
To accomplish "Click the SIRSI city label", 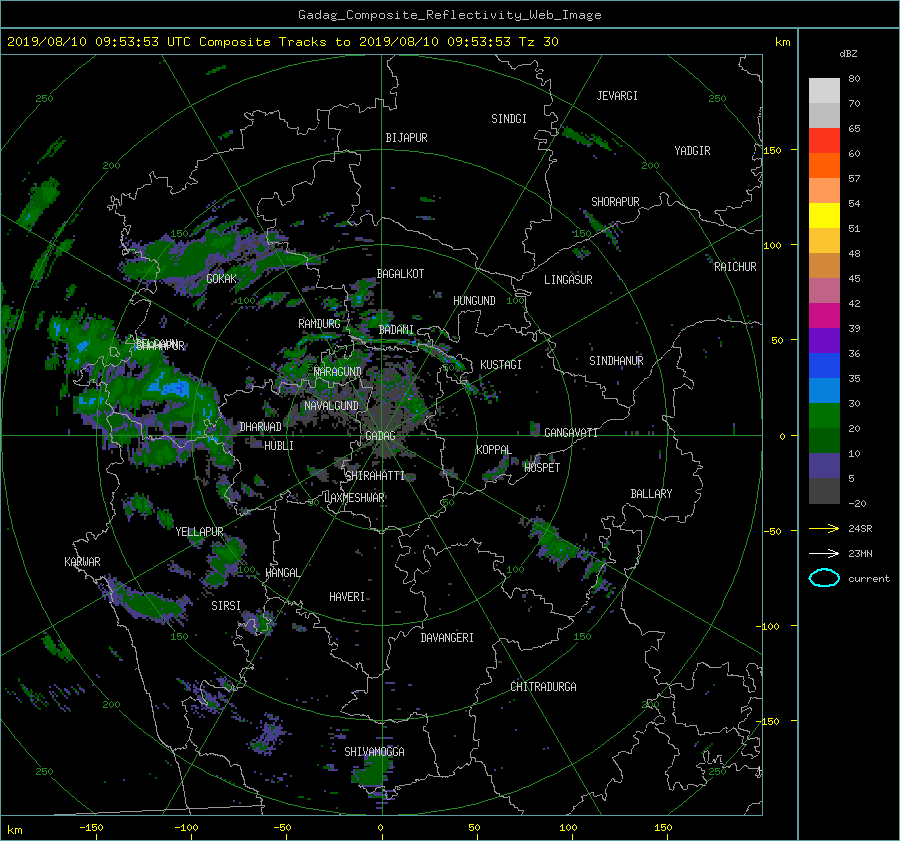I will tap(226, 606).
